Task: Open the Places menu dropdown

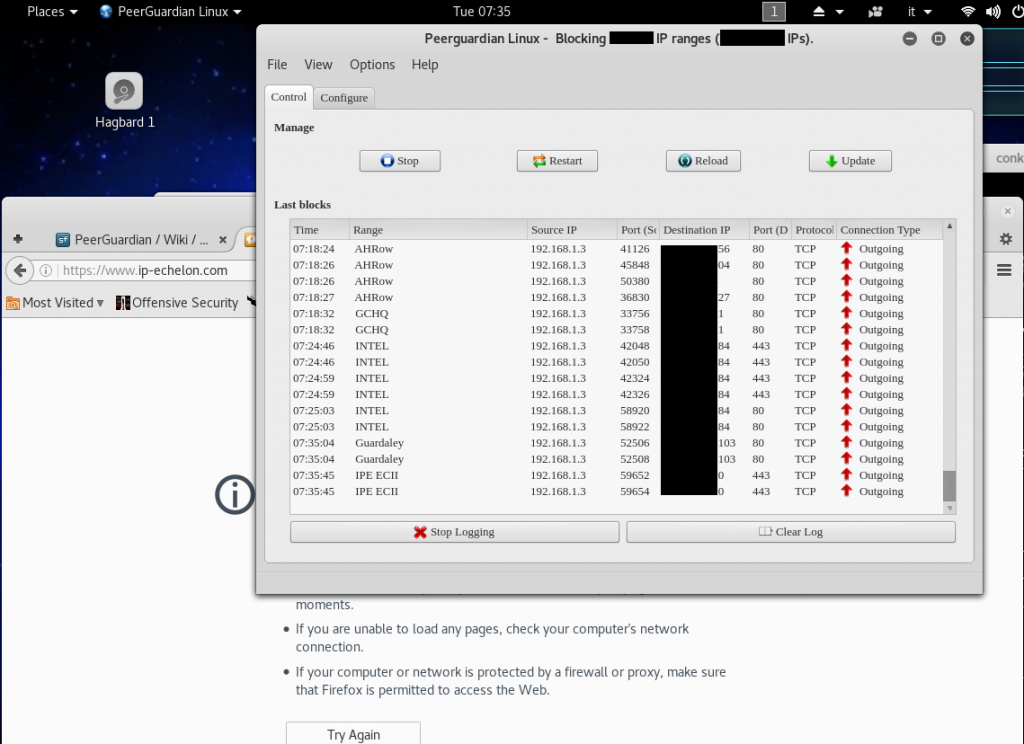Action: [52, 12]
